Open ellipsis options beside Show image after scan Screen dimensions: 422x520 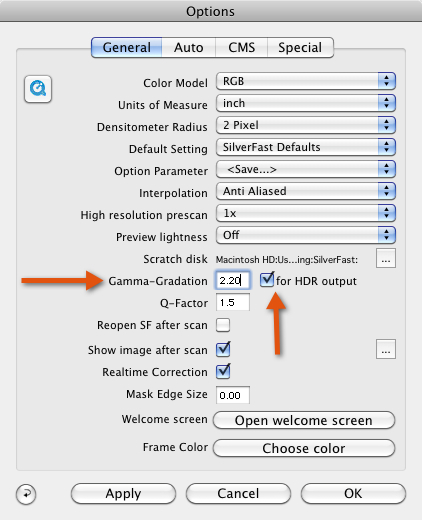point(386,349)
